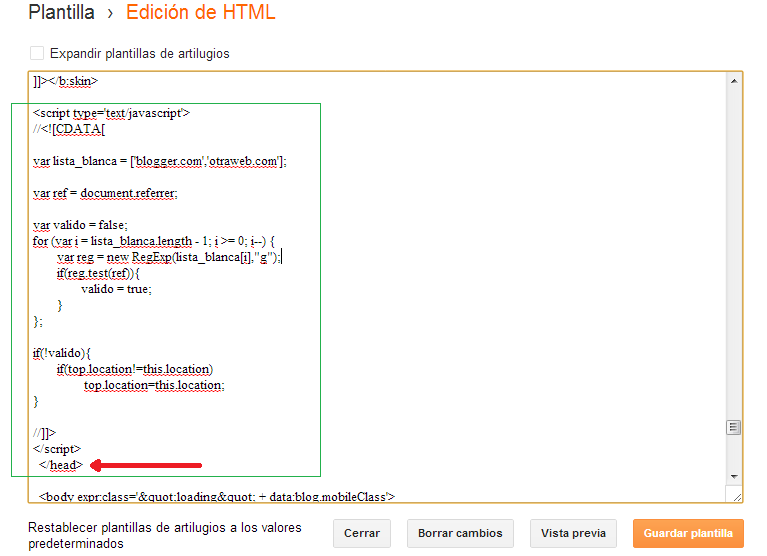
Task: Click the scrollbar up arrow
Action: click(x=734, y=81)
